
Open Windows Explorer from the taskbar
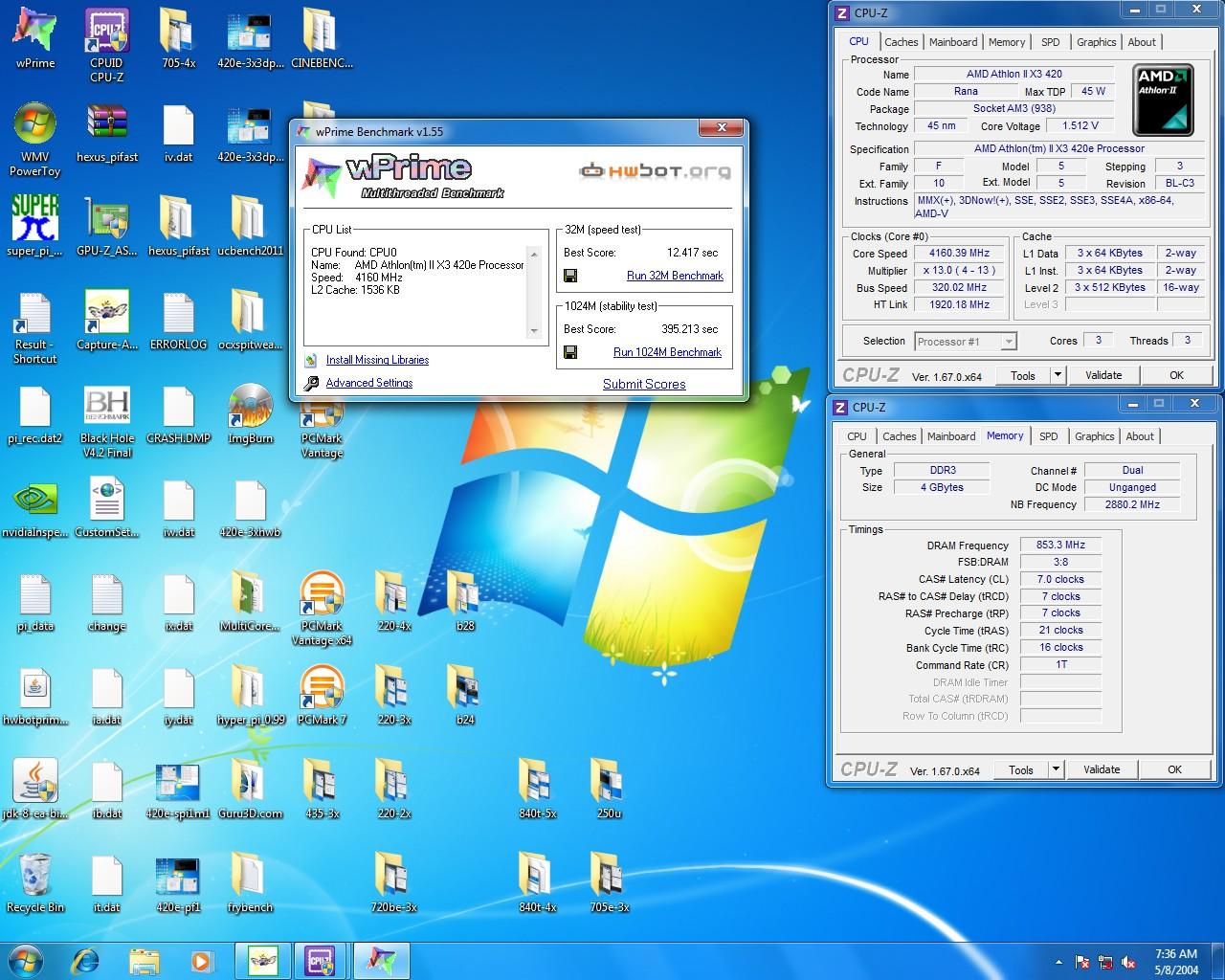click(x=144, y=960)
